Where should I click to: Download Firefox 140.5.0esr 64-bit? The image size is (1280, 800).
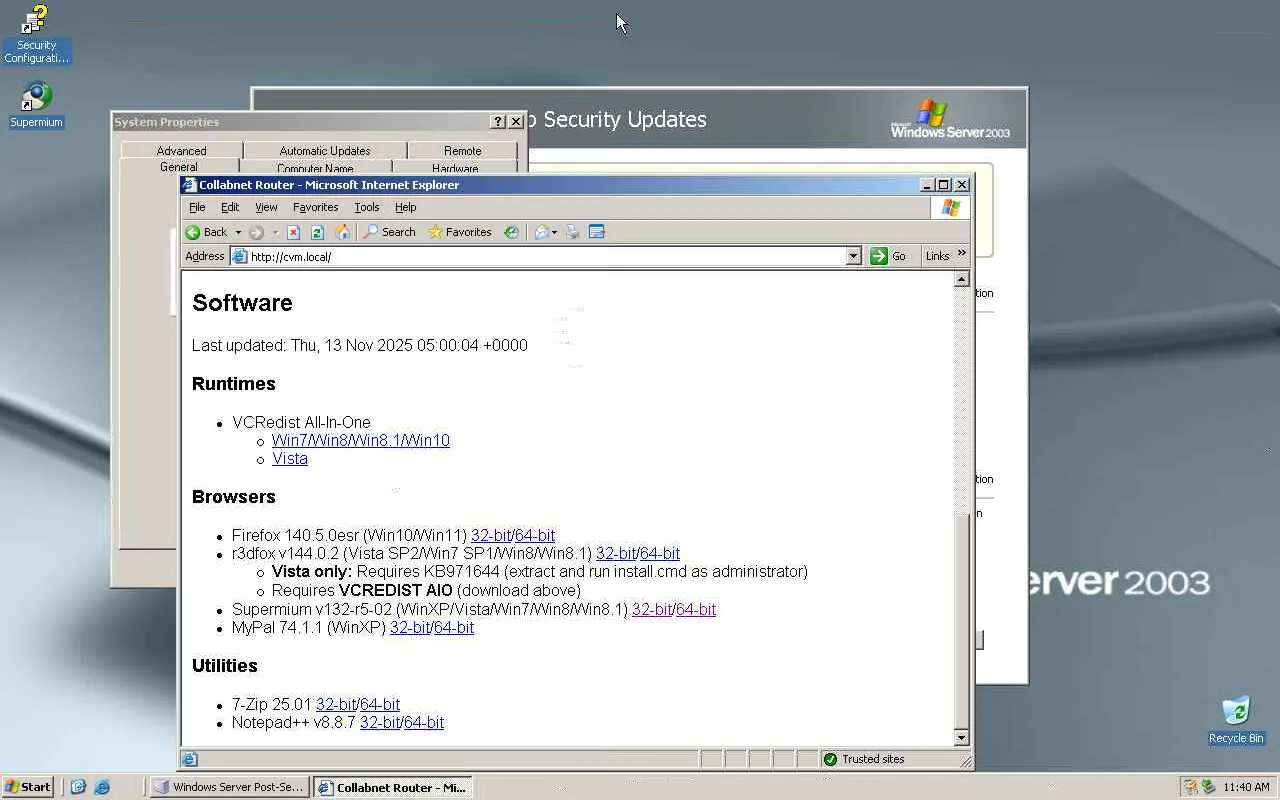[x=535, y=535]
